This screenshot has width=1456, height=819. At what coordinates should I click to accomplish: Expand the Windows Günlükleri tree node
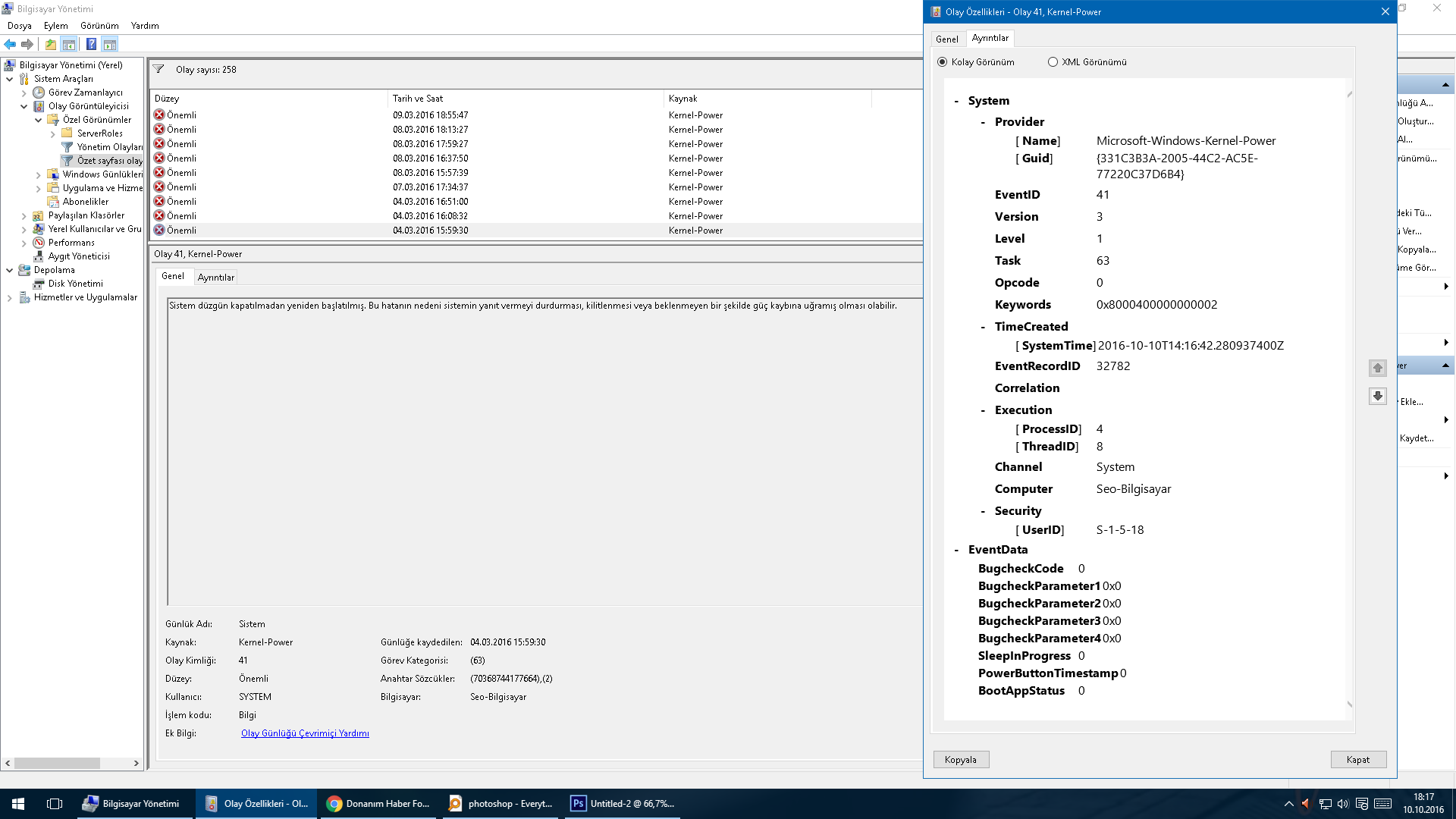38,174
